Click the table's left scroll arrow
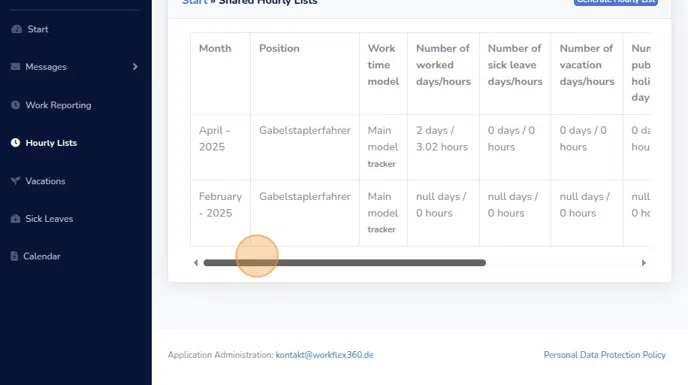688x385 pixels. pyautogui.click(x=196, y=263)
